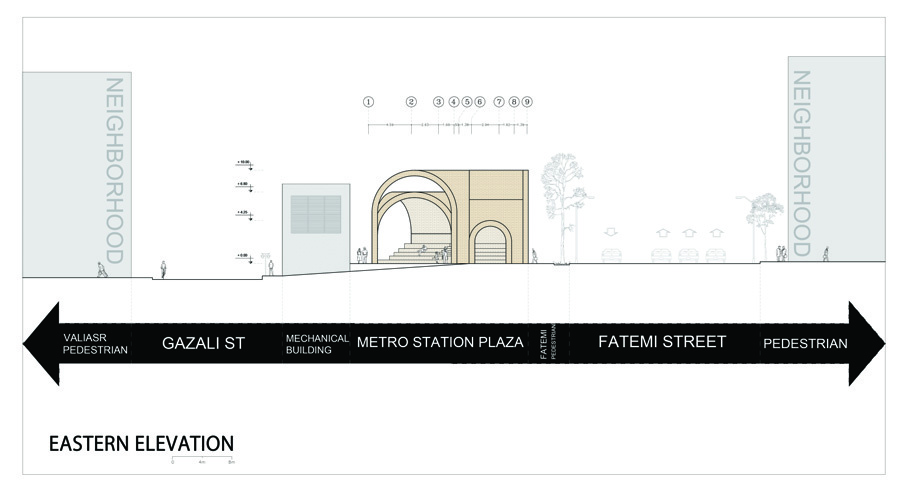
Task: Click the MECHANICAL BUILDING label
Action: [x=317, y=344]
